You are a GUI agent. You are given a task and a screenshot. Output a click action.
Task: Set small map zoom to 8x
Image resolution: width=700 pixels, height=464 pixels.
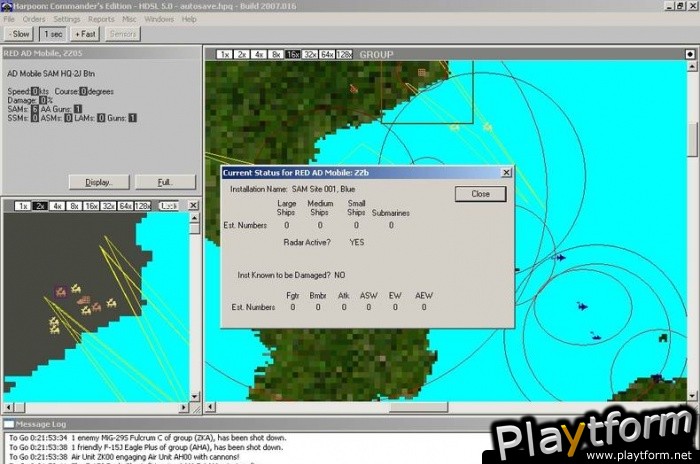coord(74,206)
